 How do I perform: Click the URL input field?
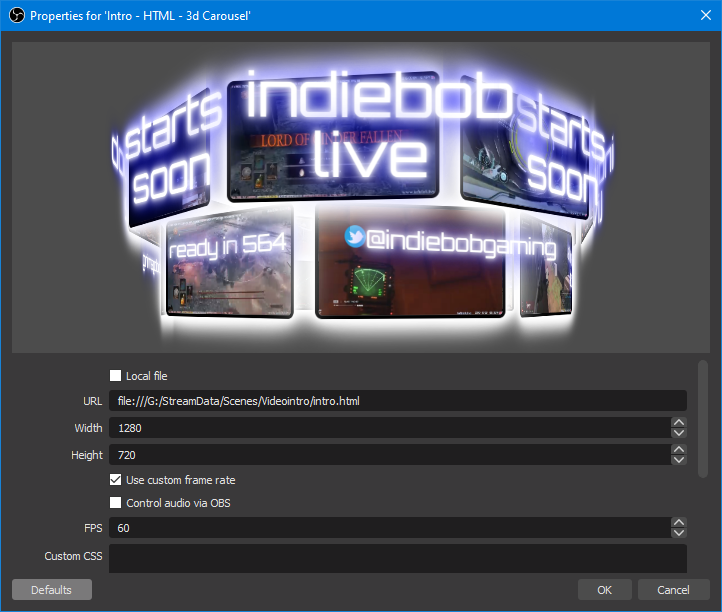click(398, 401)
